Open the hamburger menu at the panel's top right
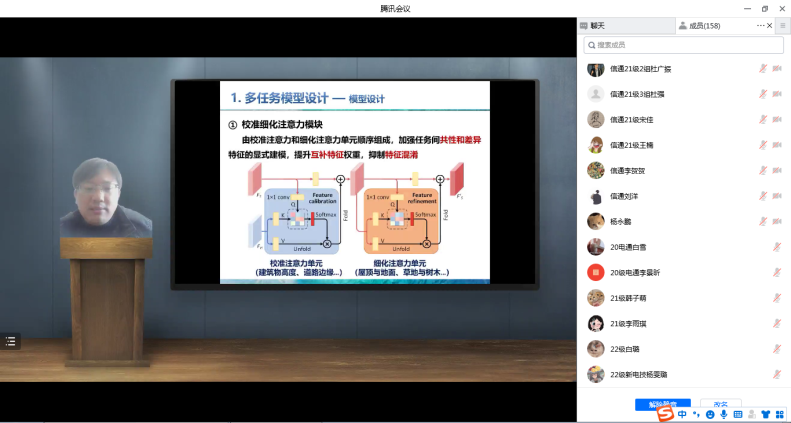This screenshot has height=423, width=791. [783, 25]
